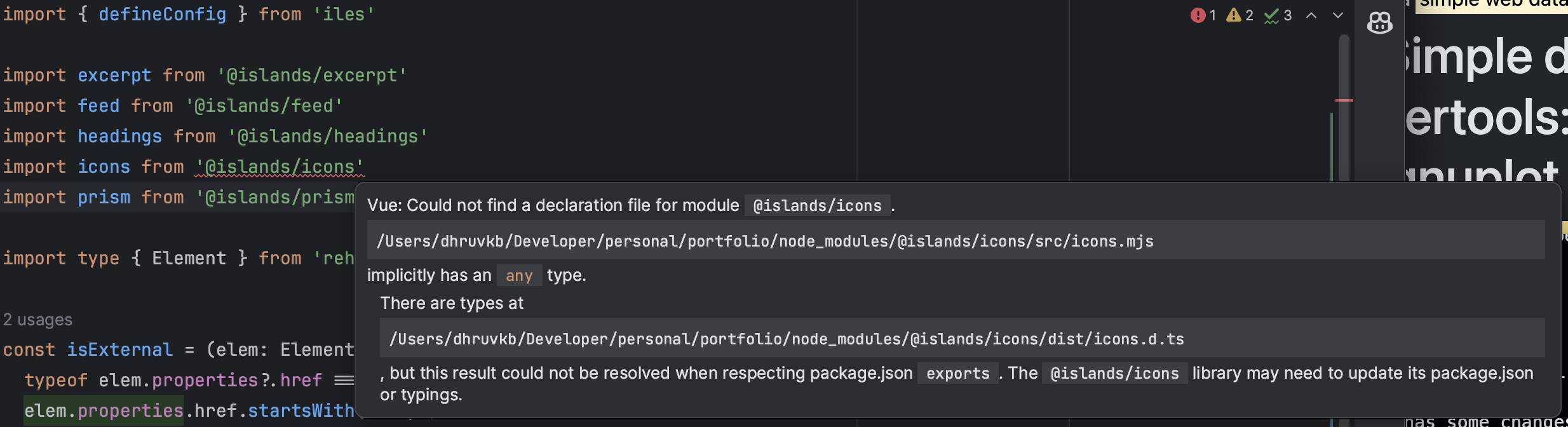The height and width of the screenshot is (427, 1568).
Task: Place cursor on the isExternal constant
Action: click(x=119, y=349)
